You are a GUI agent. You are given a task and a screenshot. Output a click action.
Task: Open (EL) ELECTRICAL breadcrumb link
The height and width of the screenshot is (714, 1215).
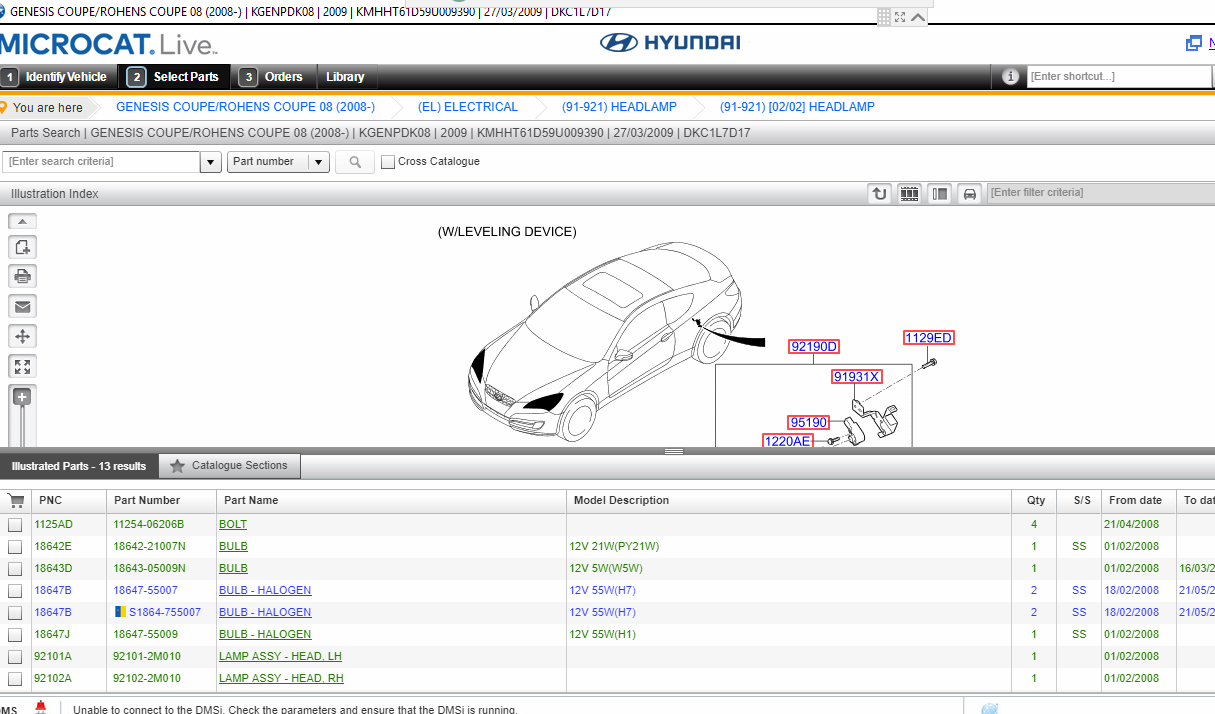(x=468, y=107)
